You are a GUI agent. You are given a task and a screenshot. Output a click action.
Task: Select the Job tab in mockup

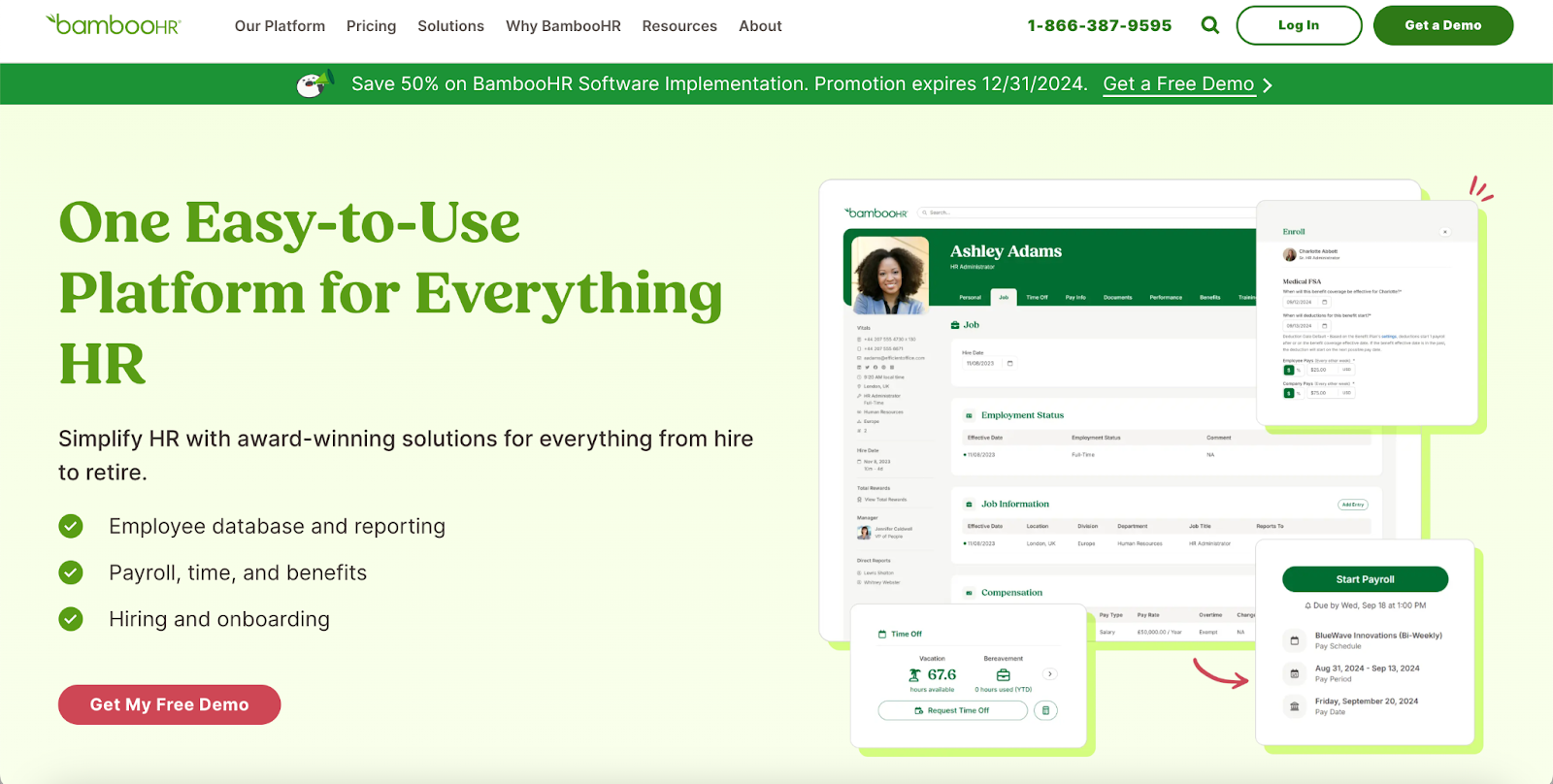[1004, 297]
